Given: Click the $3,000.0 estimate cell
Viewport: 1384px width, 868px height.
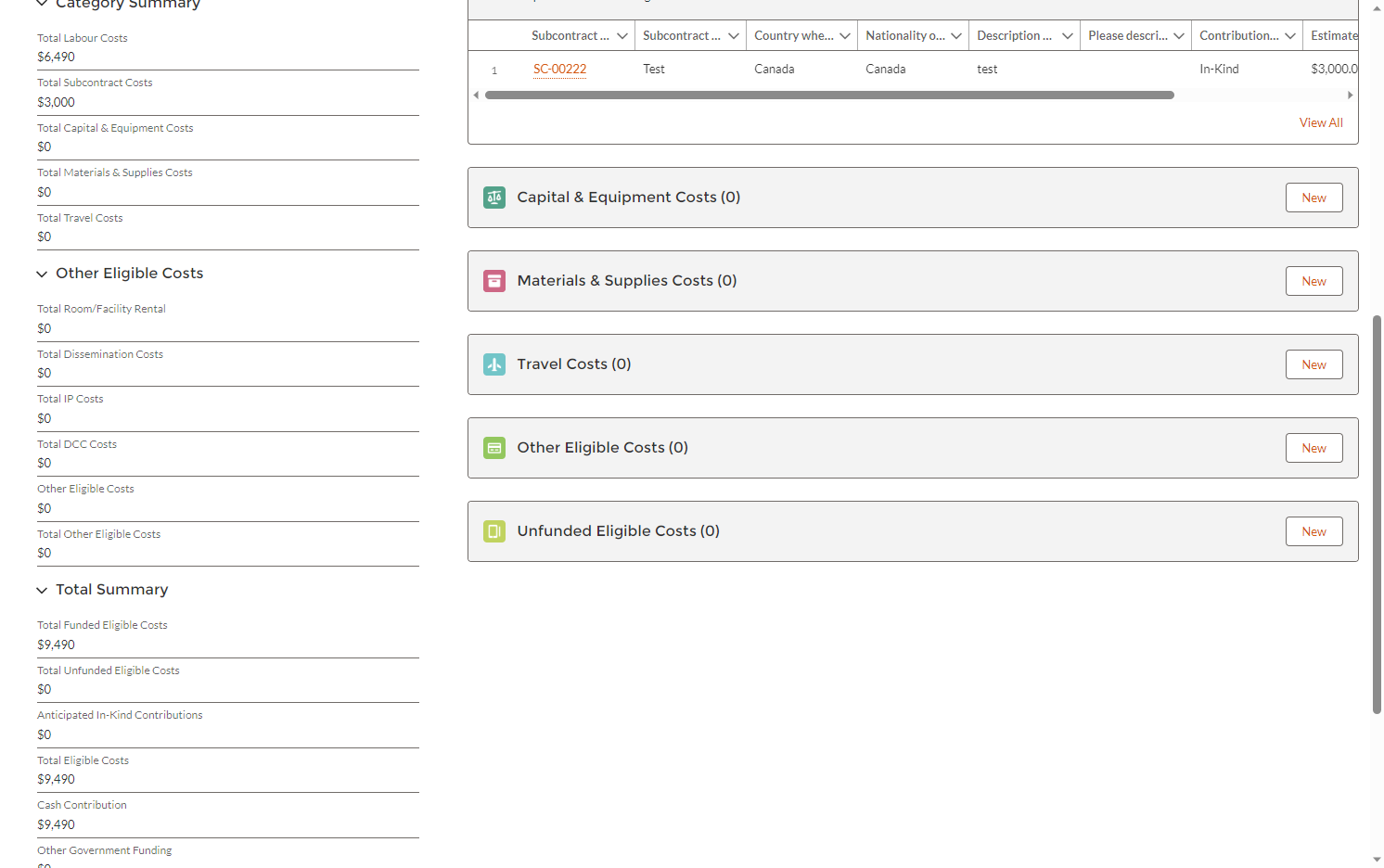Looking at the screenshot, I should (x=1334, y=69).
